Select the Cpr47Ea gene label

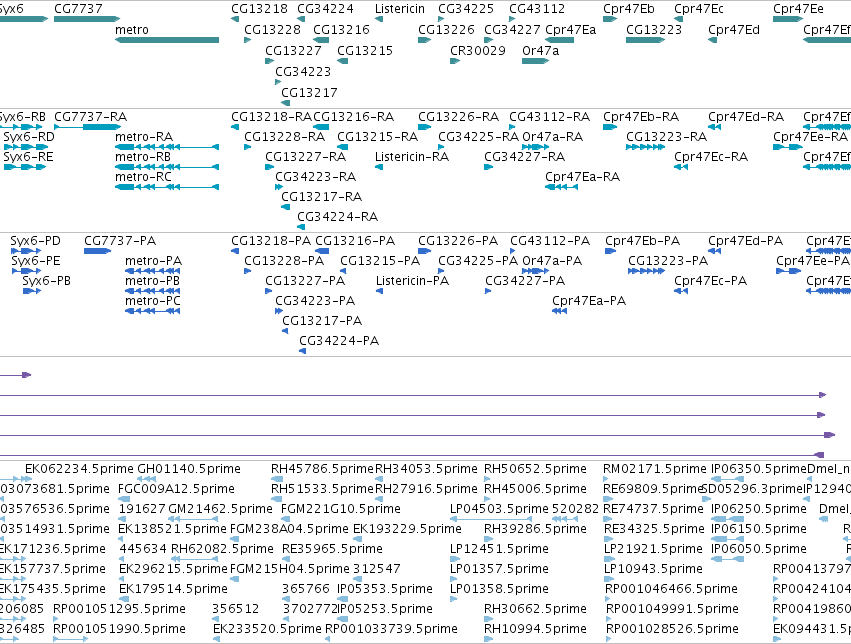[x=570, y=30]
